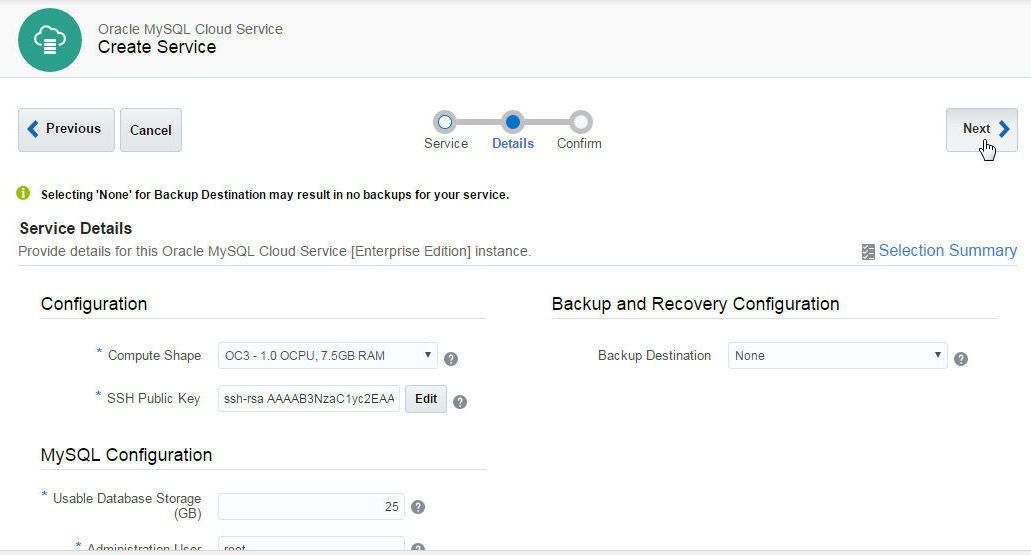1031x555 pixels.
Task: Click the 'Service Details' heading text
Action: [x=76, y=228]
